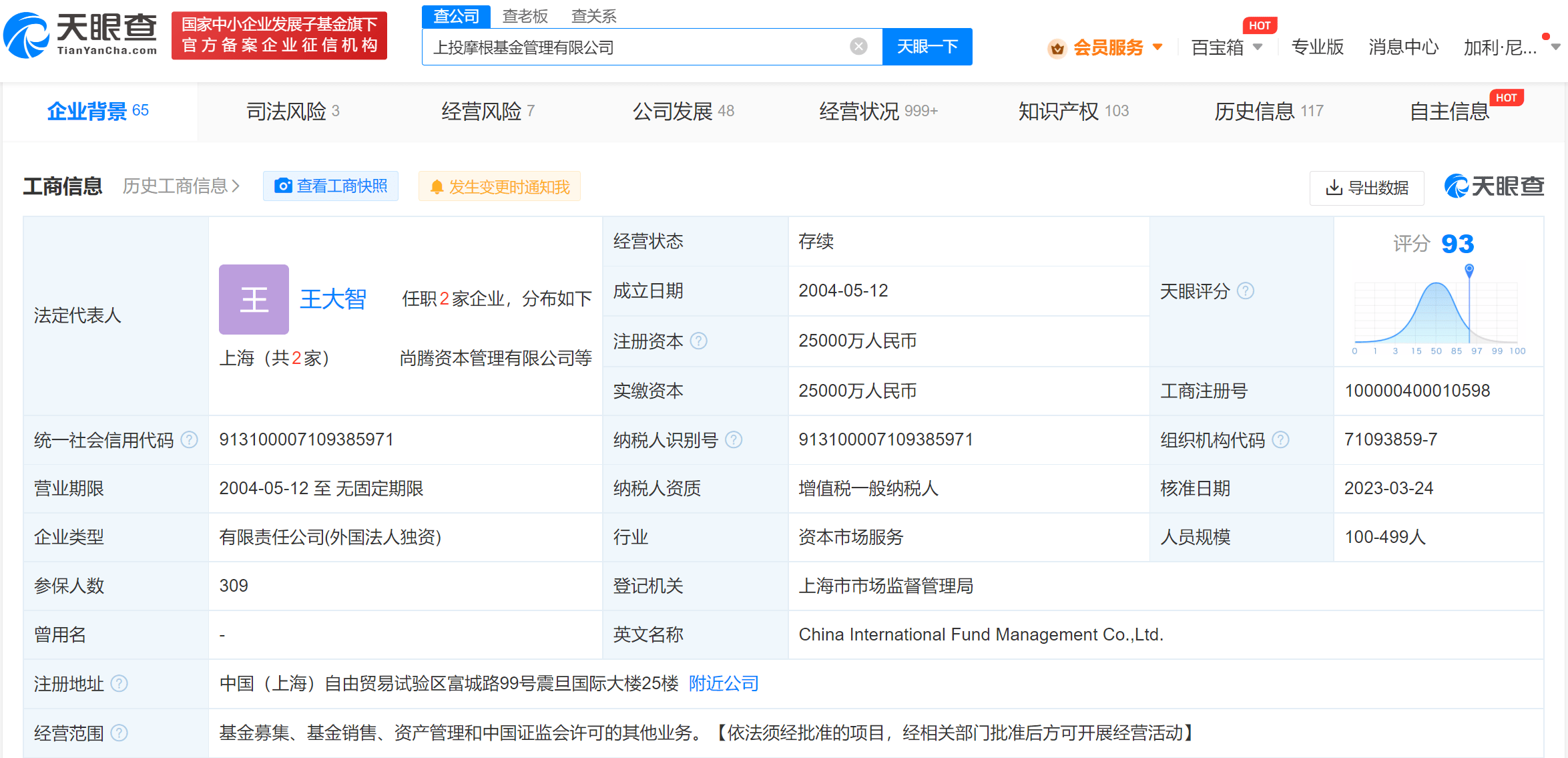Click the 附近公司 link
This screenshot has width=1568, height=758.
[723, 683]
